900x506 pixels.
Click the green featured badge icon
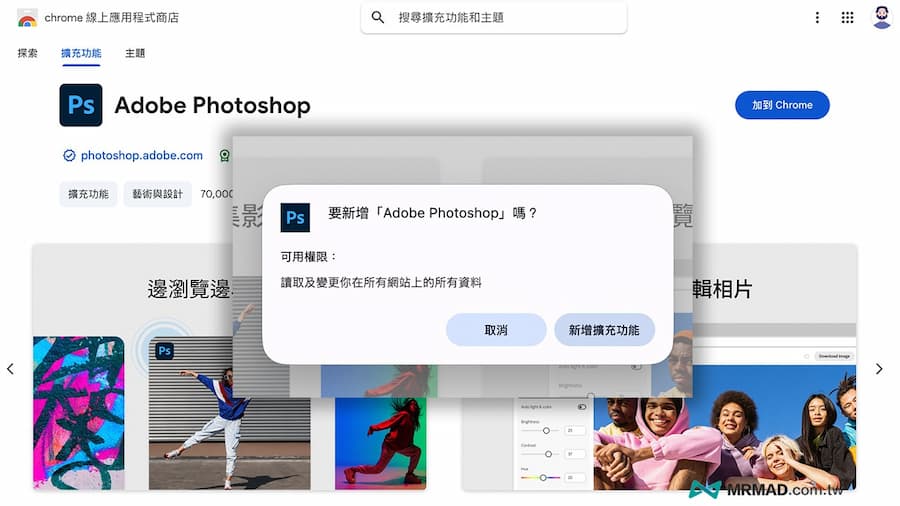pos(224,155)
